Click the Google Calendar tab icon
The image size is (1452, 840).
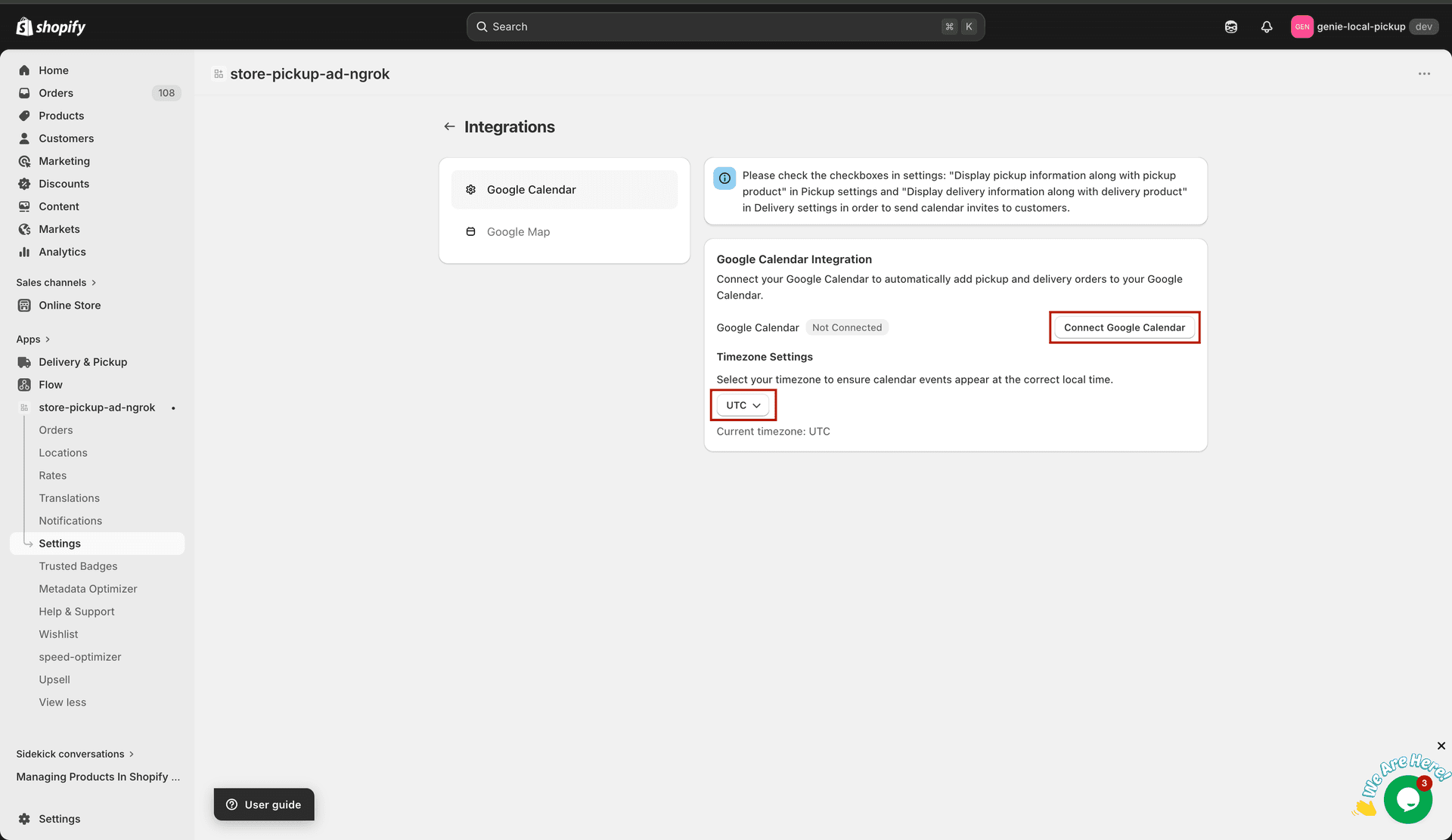tap(470, 190)
